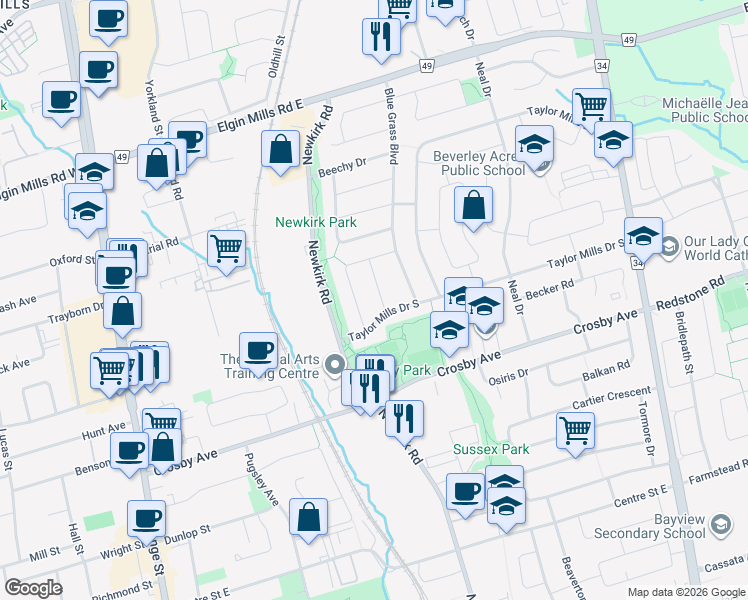The width and height of the screenshot is (748, 600).
Task: Click the Martial Arts Training Centre pin
Action: click(x=335, y=365)
